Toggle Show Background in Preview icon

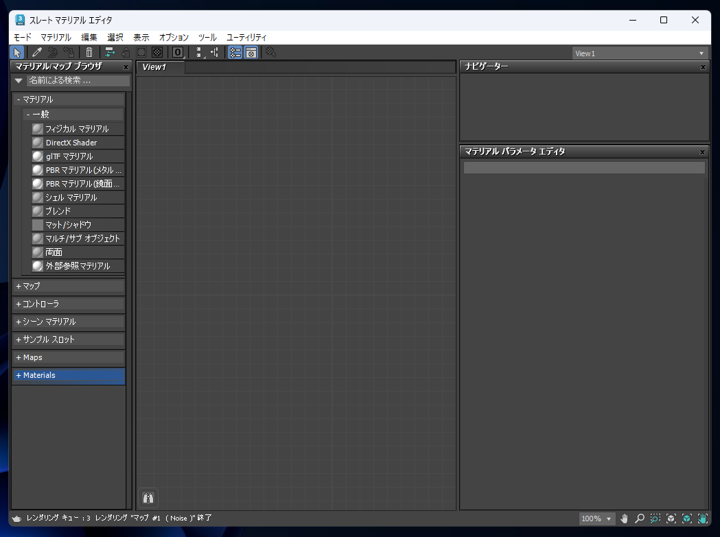tap(157, 52)
